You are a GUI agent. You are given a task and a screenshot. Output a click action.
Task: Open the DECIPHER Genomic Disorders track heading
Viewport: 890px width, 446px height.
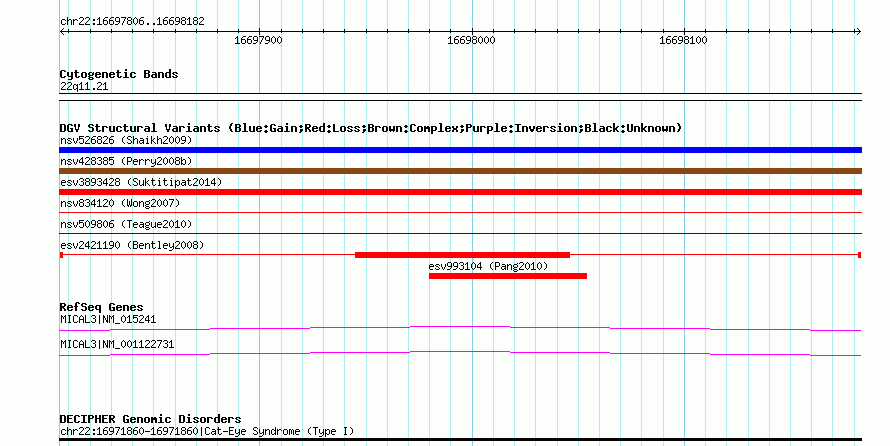click(150, 419)
